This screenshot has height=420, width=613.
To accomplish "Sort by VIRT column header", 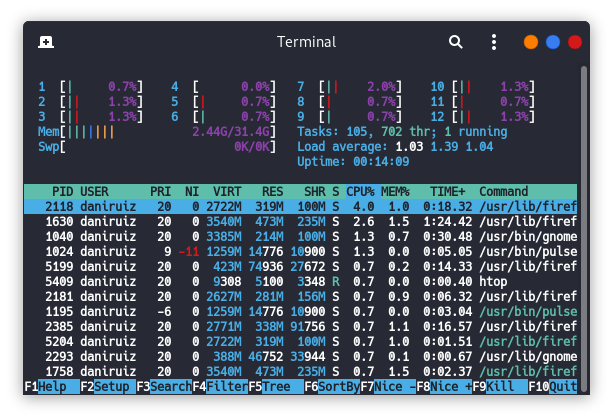I will click(x=227, y=192).
